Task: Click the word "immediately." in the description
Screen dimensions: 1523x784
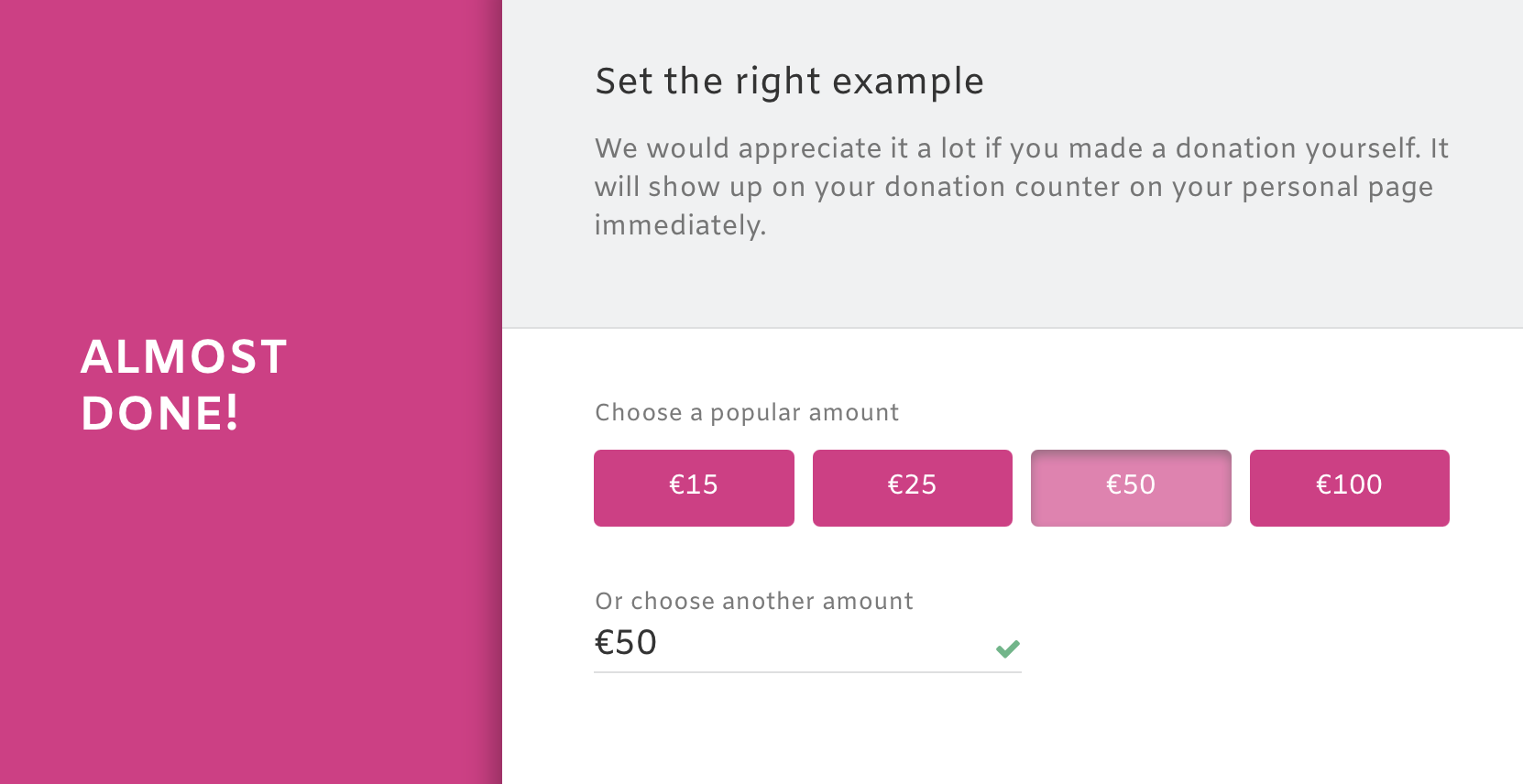Action: (680, 225)
